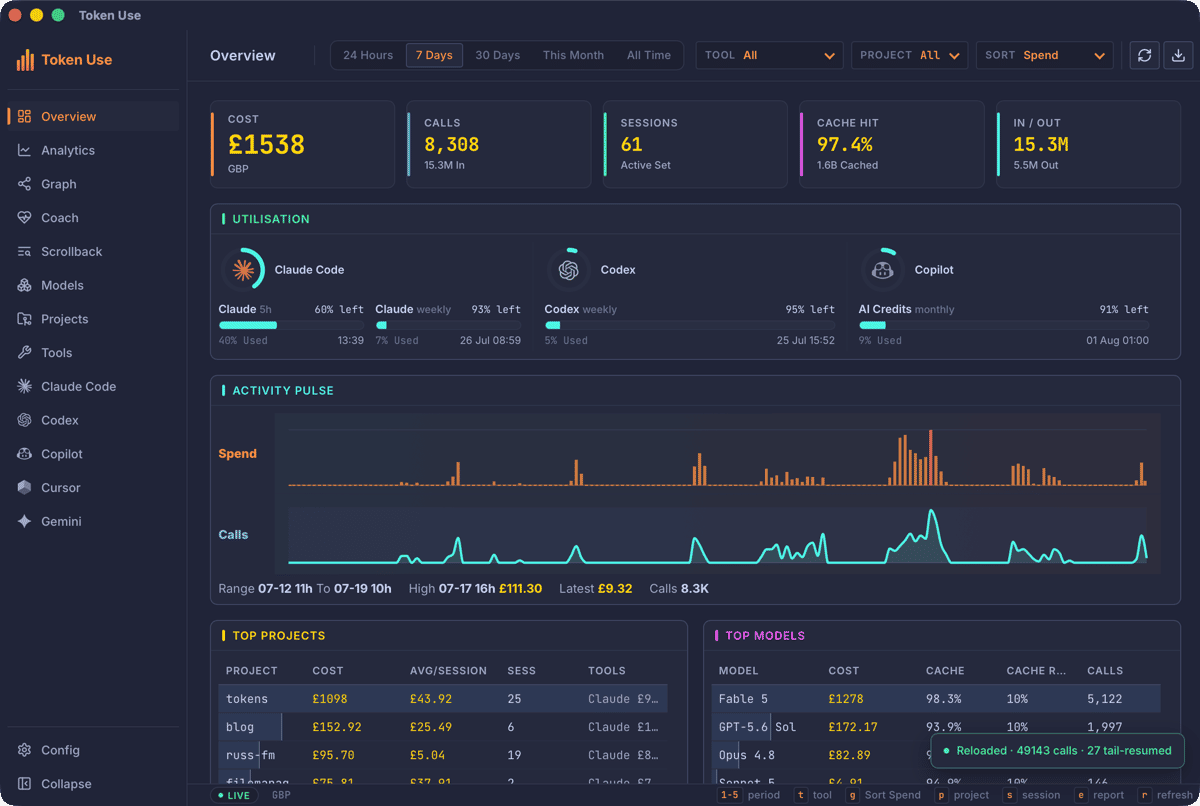The width and height of the screenshot is (1200, 806).
Task: Click the CACHE HIT 97.4% summary card
Action: 892,144
